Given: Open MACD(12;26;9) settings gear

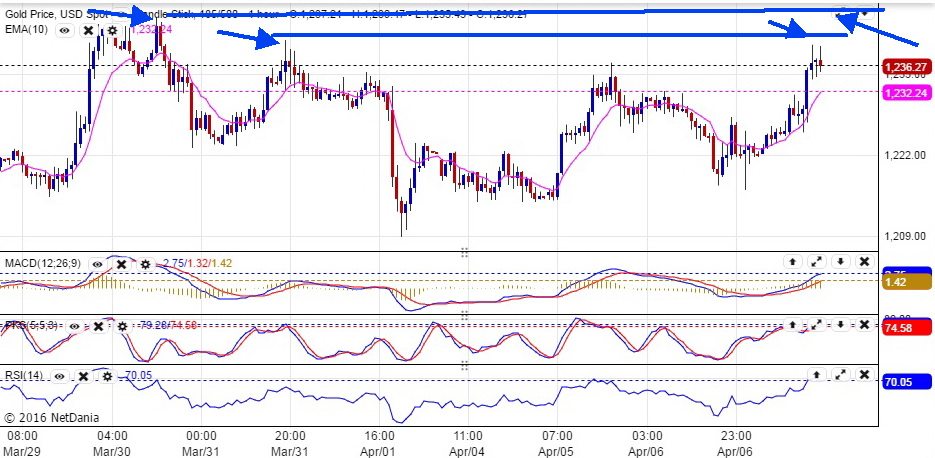Looking at the screenshot, I should tap(145, 264).
